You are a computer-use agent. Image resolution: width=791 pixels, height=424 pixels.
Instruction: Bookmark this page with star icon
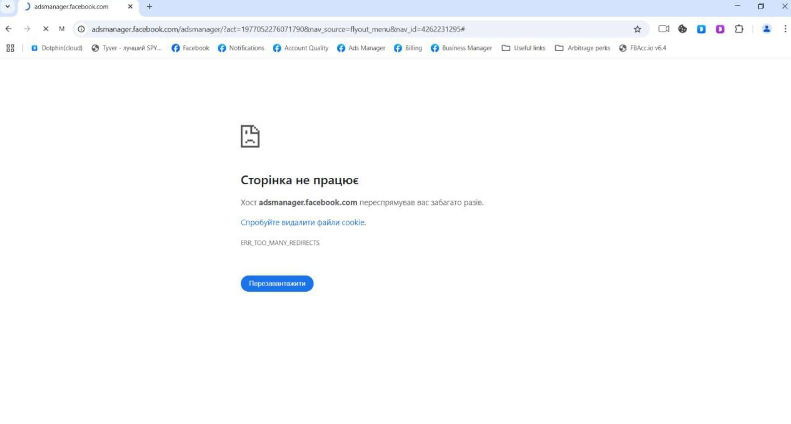pos(637,29)
